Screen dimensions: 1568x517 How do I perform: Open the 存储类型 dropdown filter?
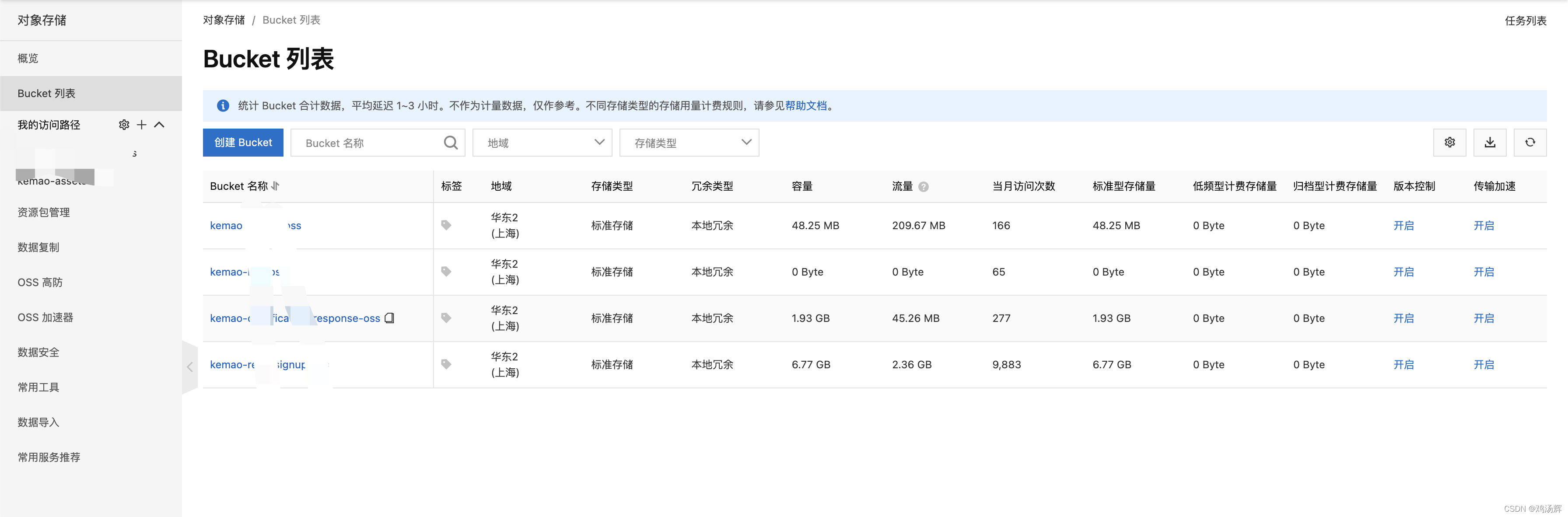pos(689,143)
